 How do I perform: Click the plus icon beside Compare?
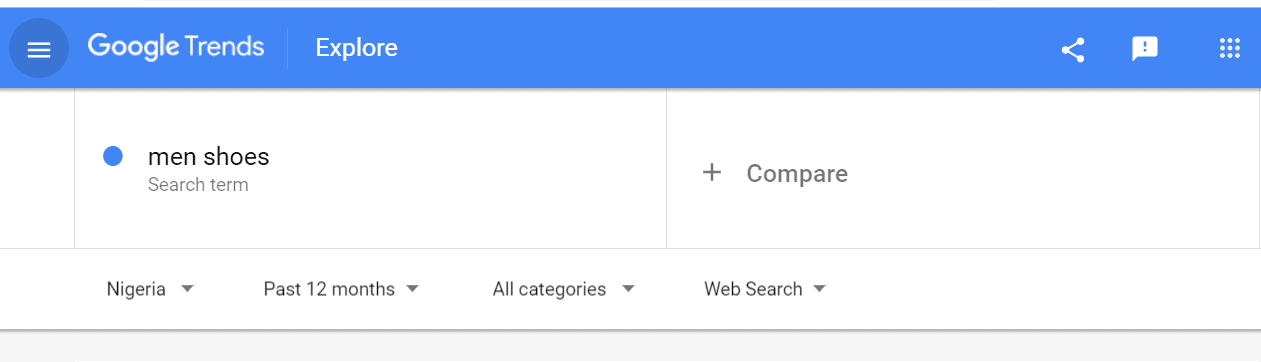712,173
